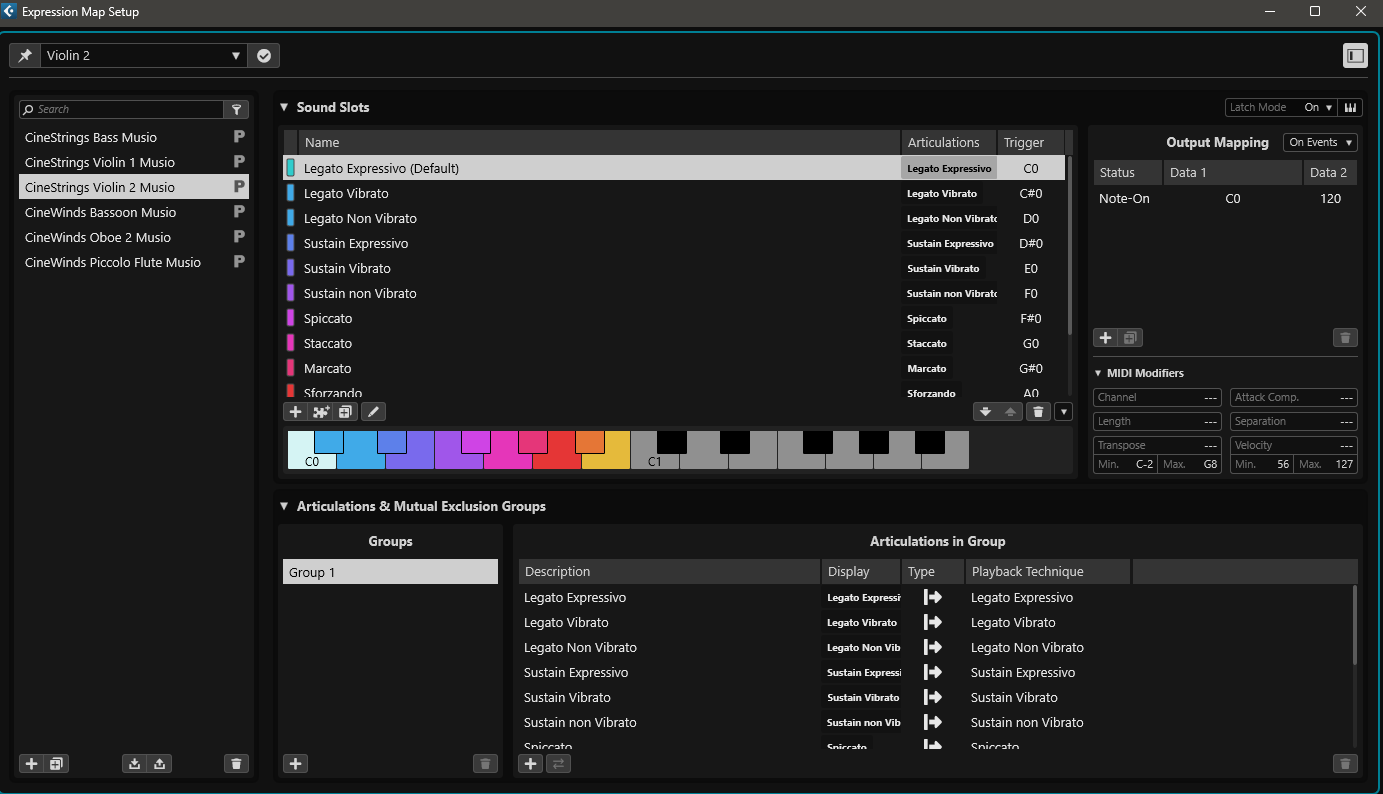Delete the selected sound slot
Viewport: 1383px width, 794px height.
pyautogui.click(x=1038, y=412)
